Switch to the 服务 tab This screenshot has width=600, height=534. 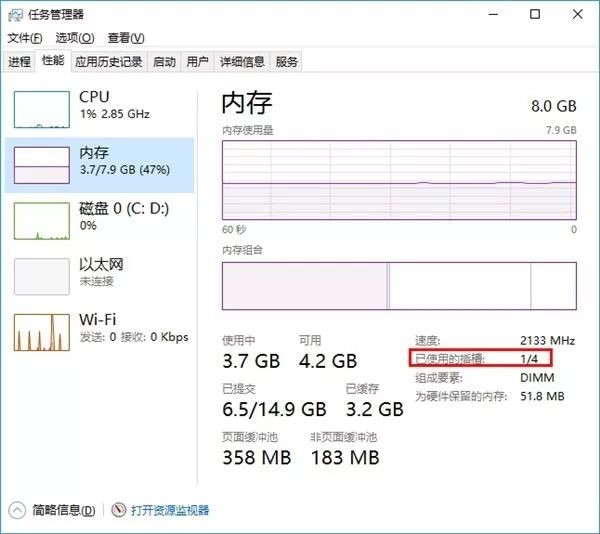(287, 62)
